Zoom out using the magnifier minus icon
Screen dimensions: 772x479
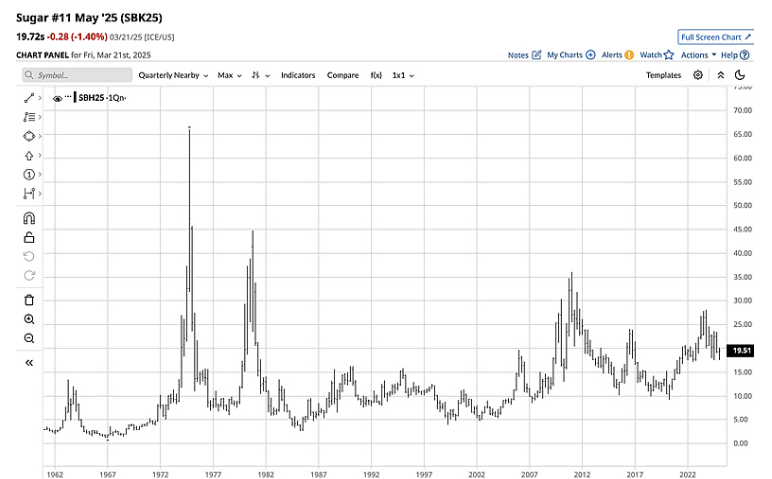28,339
